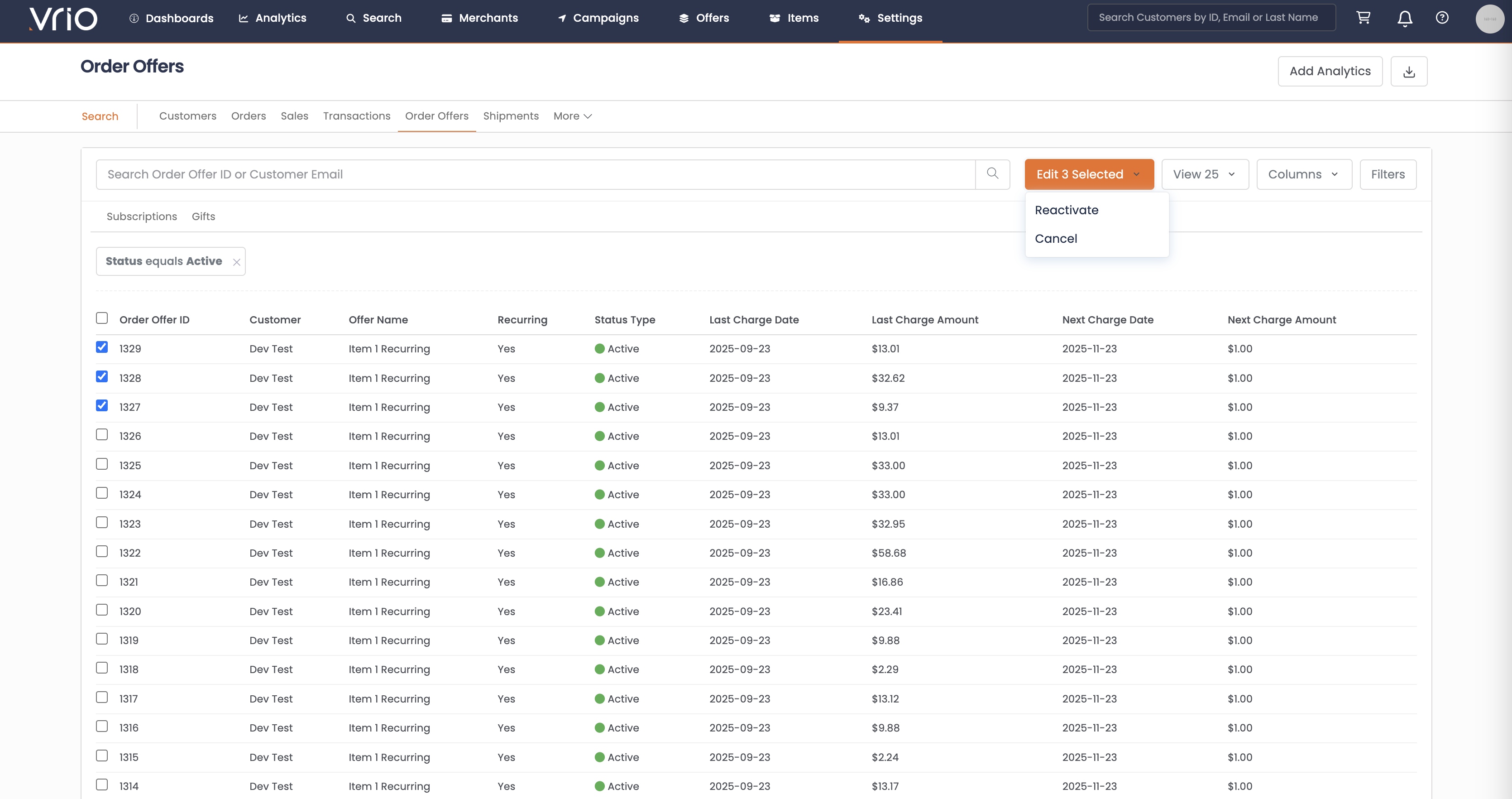
Task: Switch to the Shipments tab
Action: [x=511, y=116]
